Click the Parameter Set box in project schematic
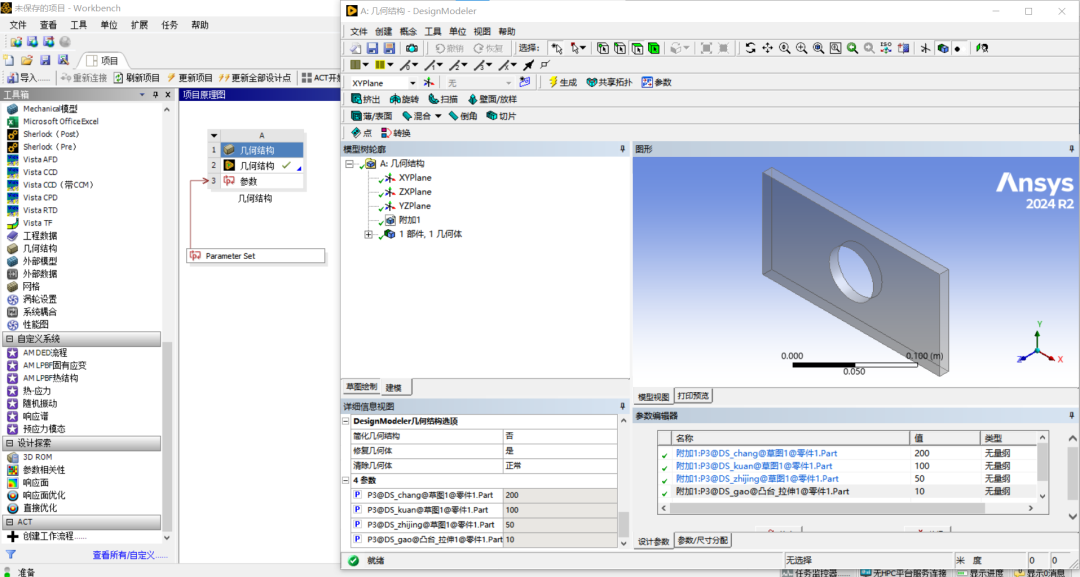Screen dimensions: 1080x577 coord(256,255)
